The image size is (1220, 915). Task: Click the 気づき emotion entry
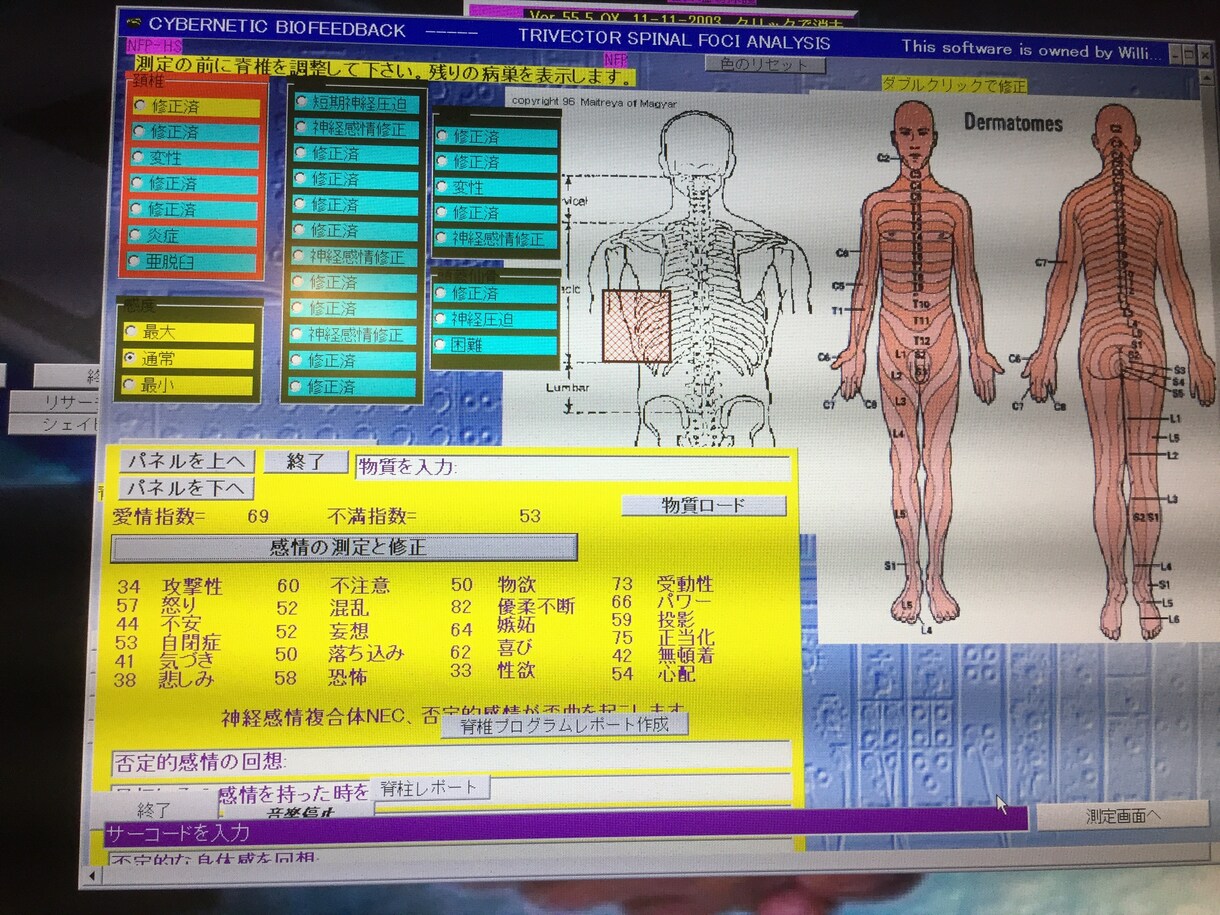coord(188,661)
